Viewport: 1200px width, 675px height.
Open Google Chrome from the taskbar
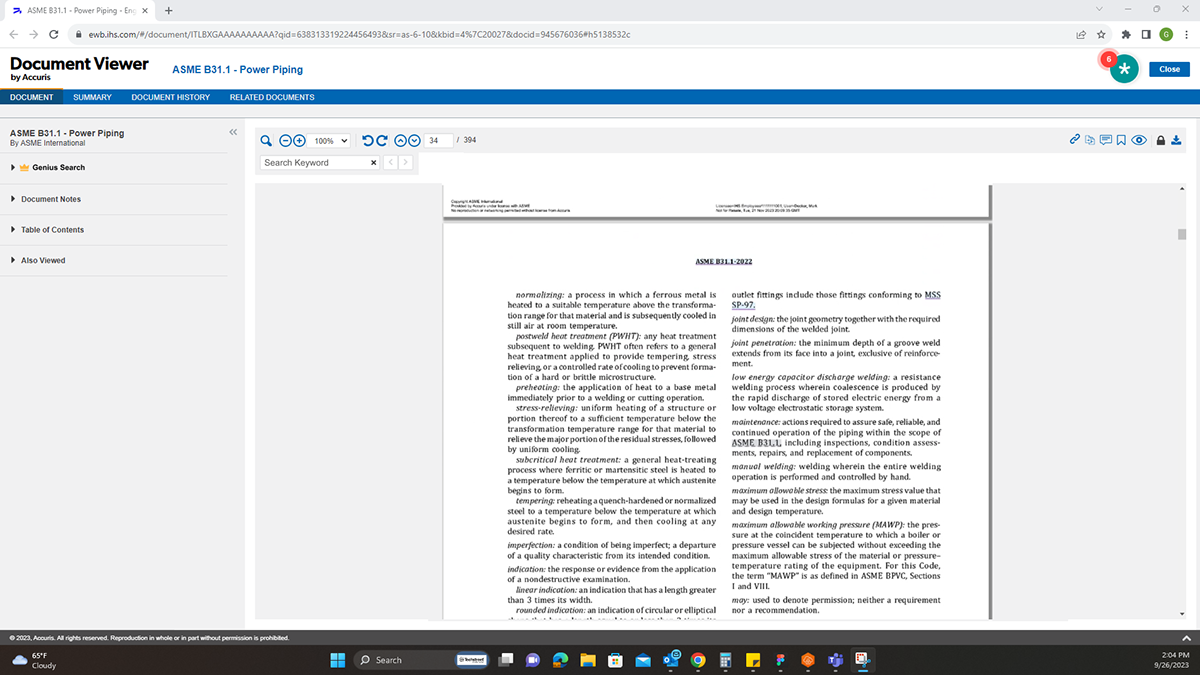[x=698, y=660]
